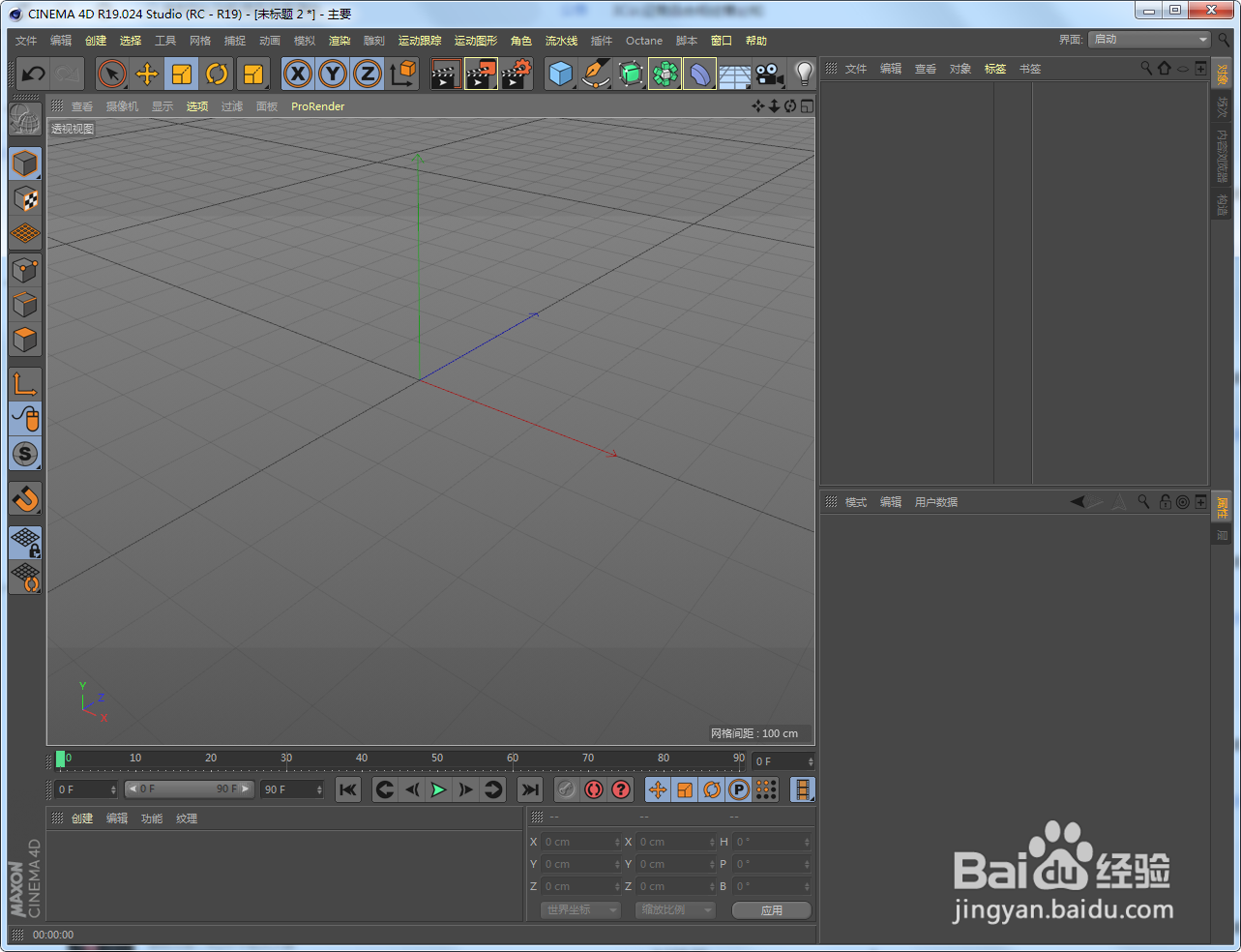Open 世界坐标 dropdown
1241x952 pixels.
(x=579, y=909)
